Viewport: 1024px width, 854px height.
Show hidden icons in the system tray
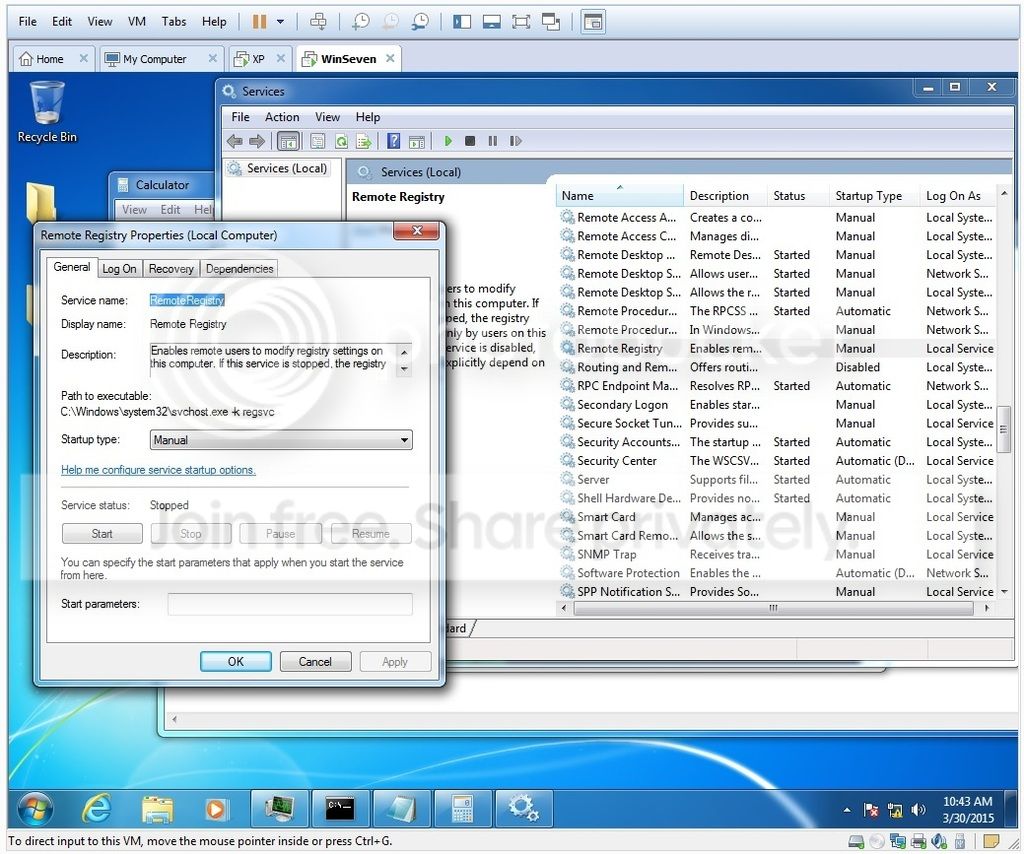pyautogui.click(x=847, y=810)
